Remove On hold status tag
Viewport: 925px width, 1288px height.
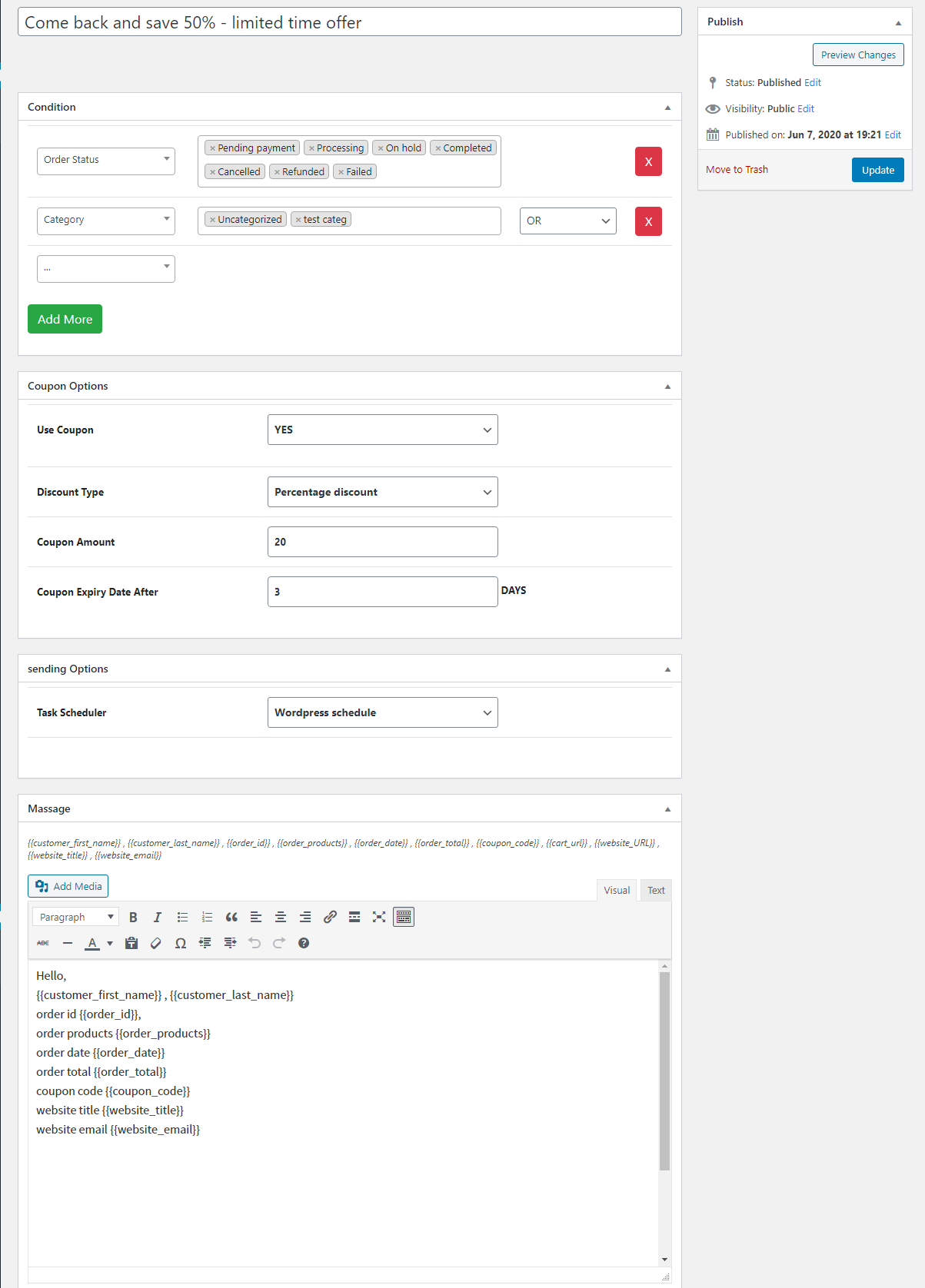(x=381, y=148)
